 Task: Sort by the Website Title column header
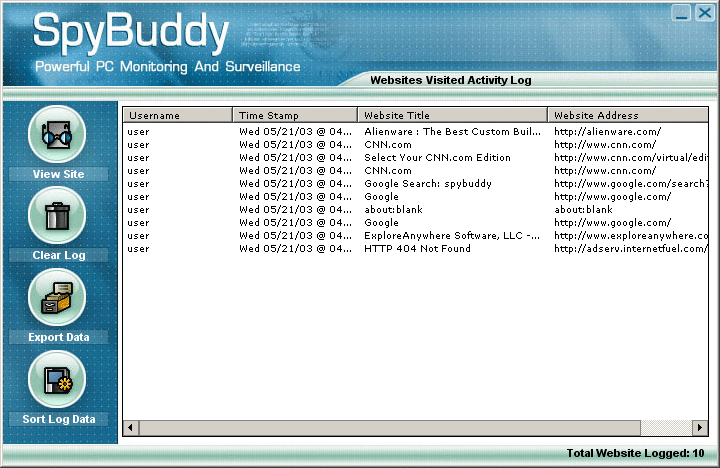pos(451,115)
